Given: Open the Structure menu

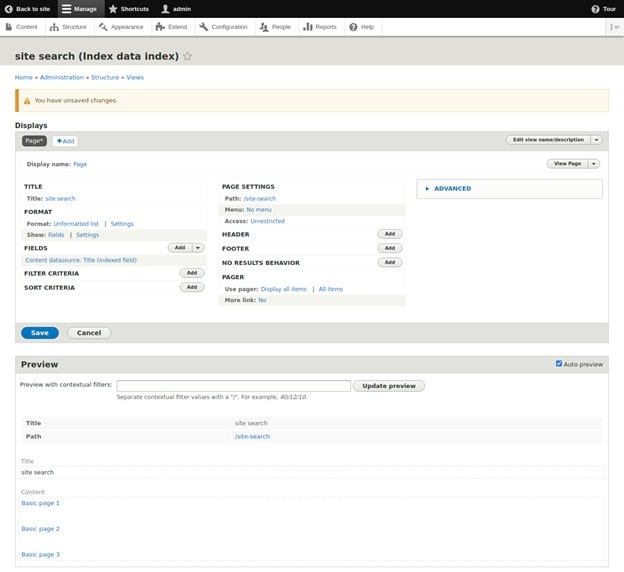Looking at the screenshot, I should pyautogui.click(x=68, y=27).
